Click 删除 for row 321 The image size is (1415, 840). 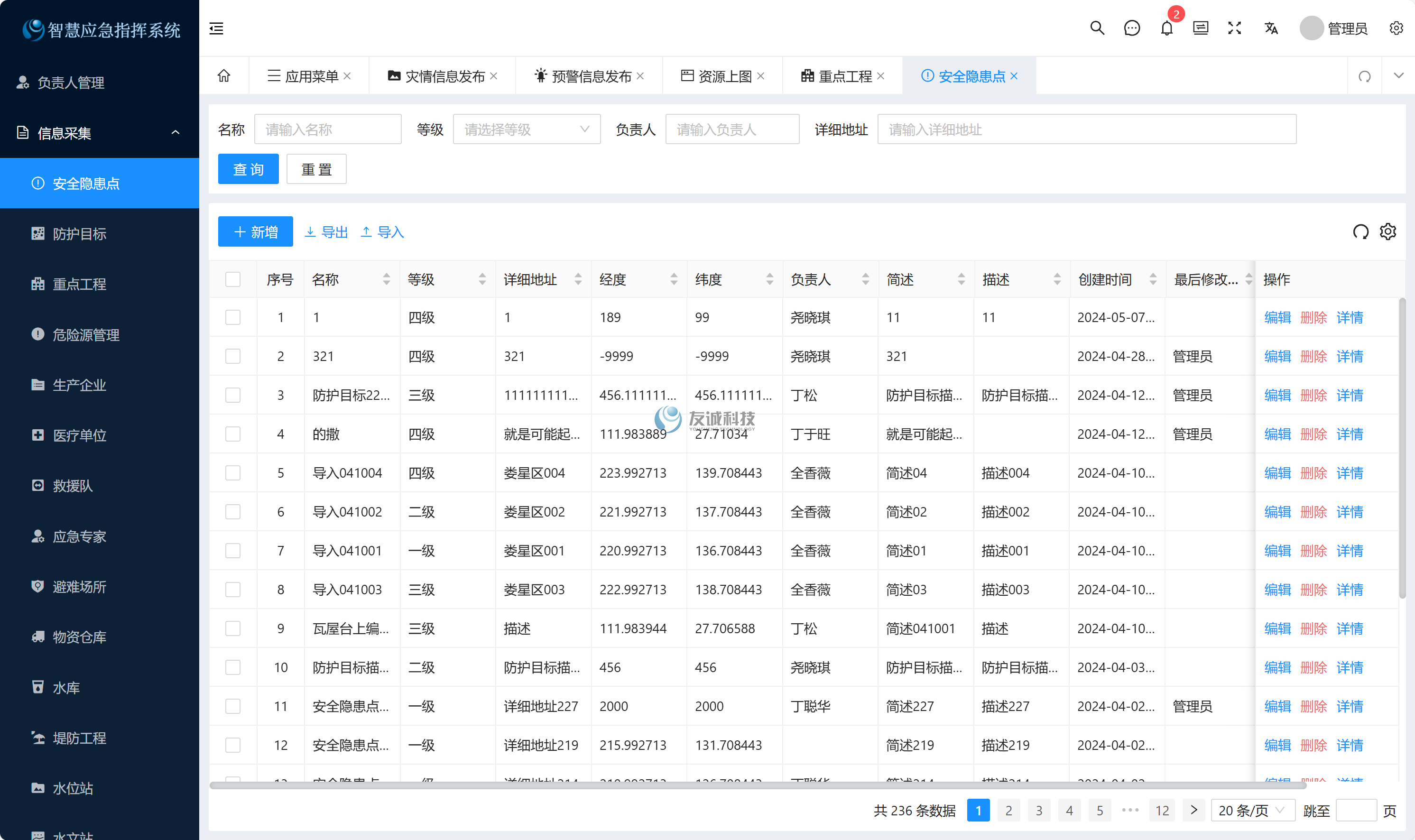pyautogui.click(x=1313, y=356)
